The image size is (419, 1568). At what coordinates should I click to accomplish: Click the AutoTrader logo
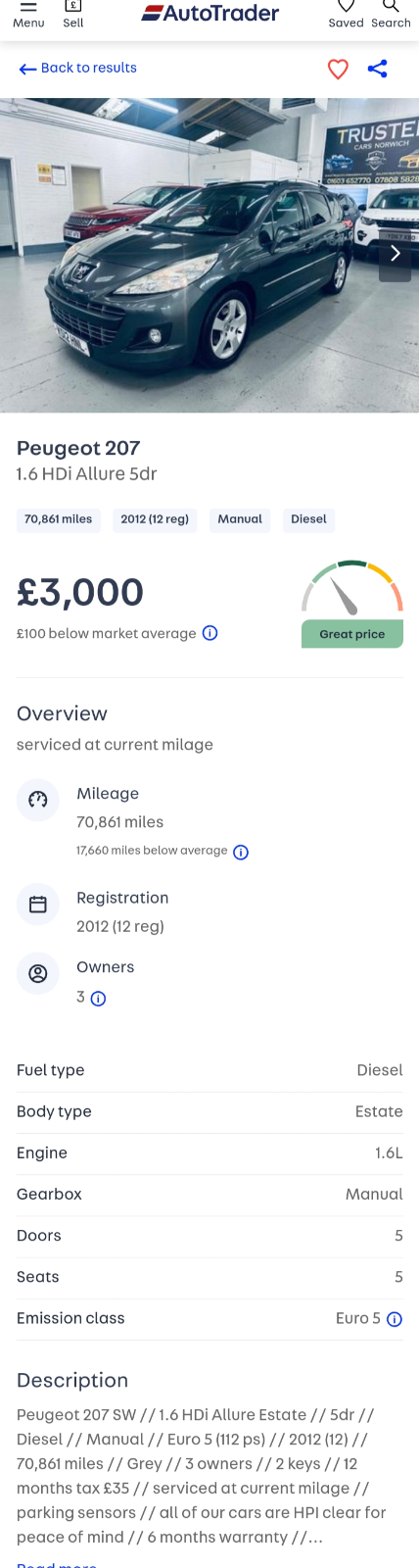(210, 13)
